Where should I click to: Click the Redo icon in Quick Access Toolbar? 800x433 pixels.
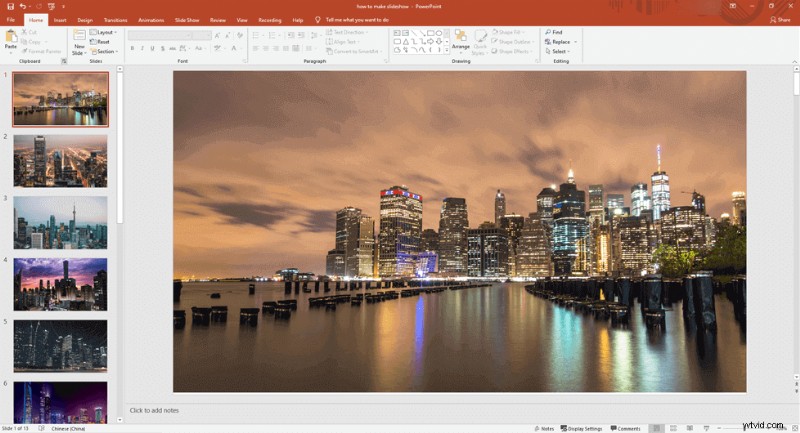38,7
